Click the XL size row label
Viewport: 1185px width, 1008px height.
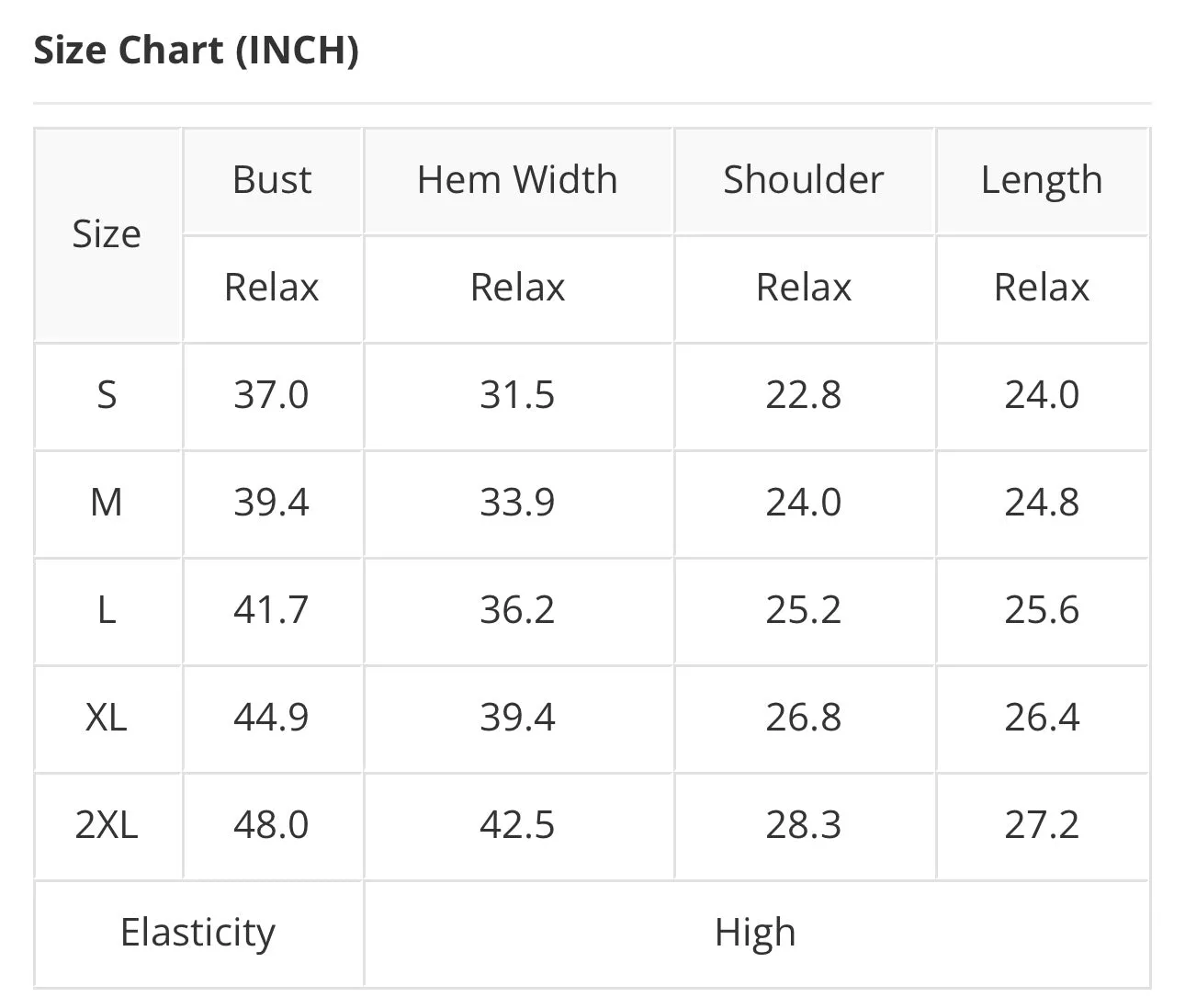point(107,718)
